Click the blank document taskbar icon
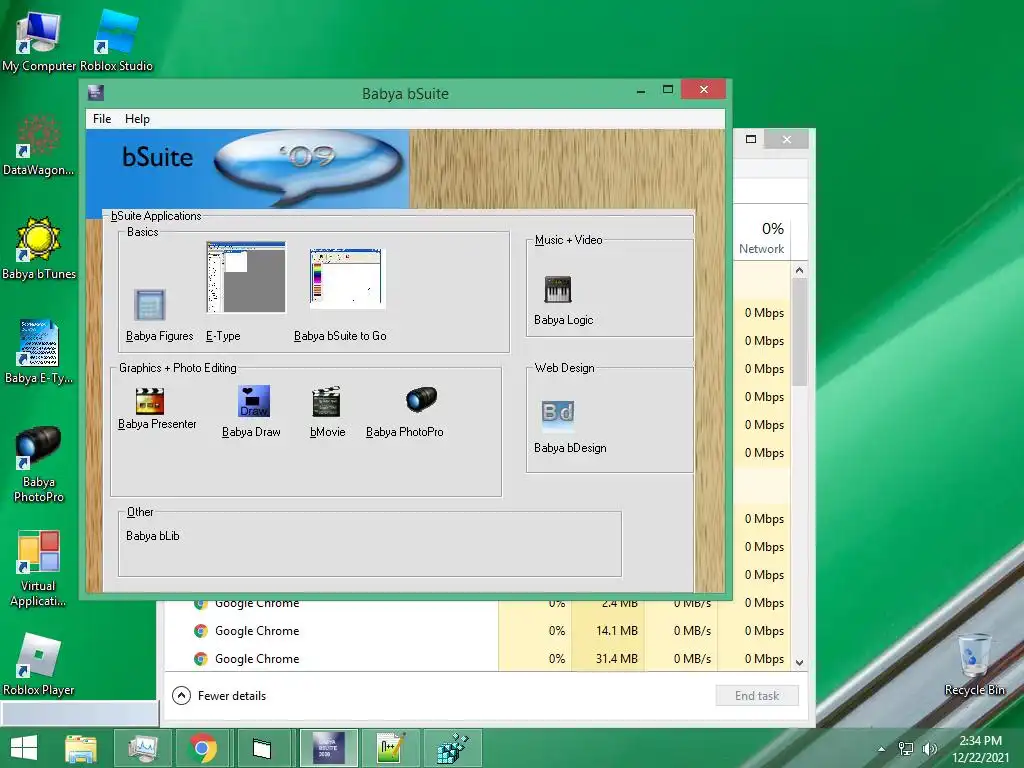Viewport: 1024px width, 768px height. pyautogui.click(x=262, y=748)
